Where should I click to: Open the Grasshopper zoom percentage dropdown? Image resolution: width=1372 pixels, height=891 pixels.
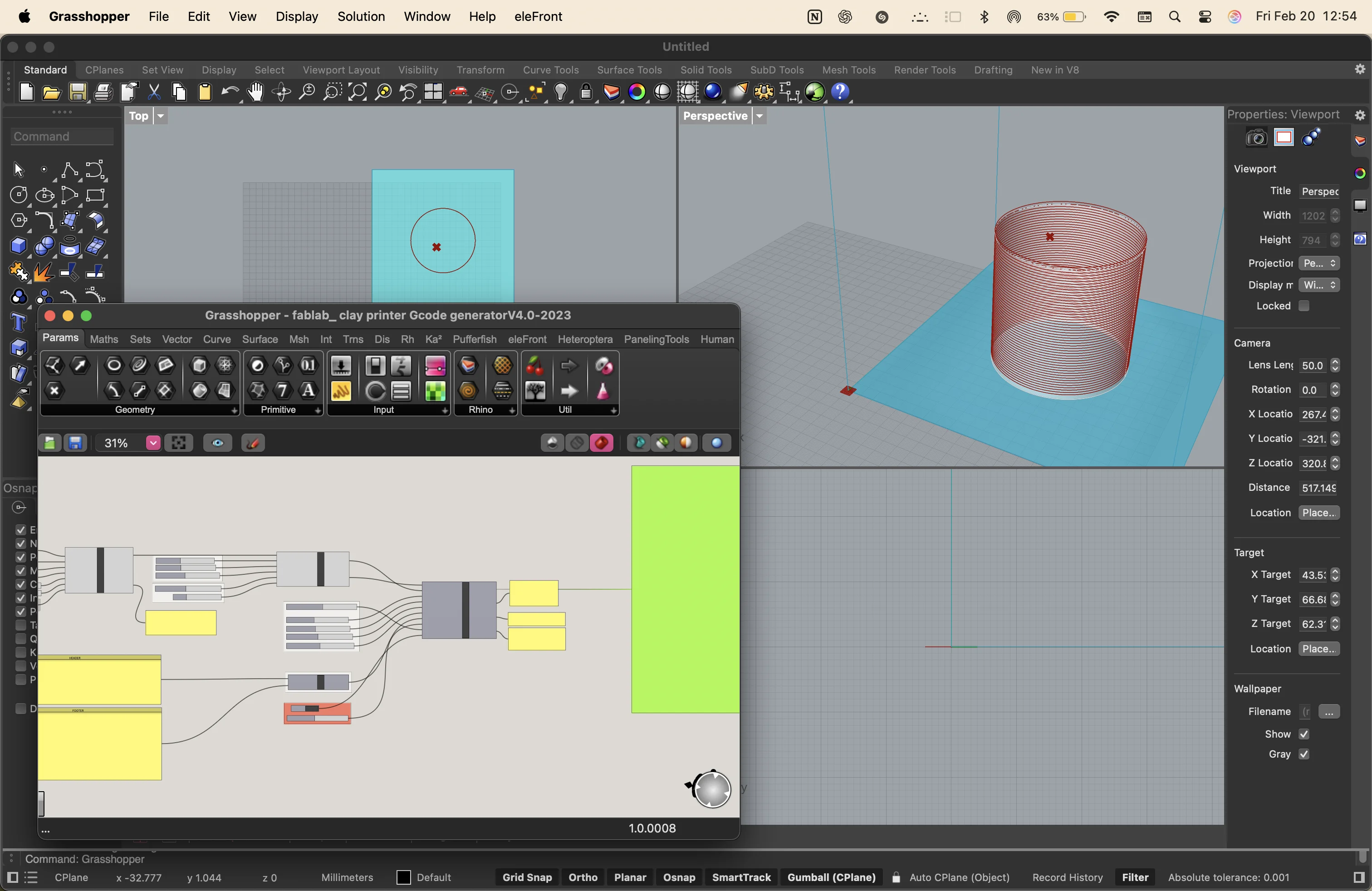click(x=153, y=443)
